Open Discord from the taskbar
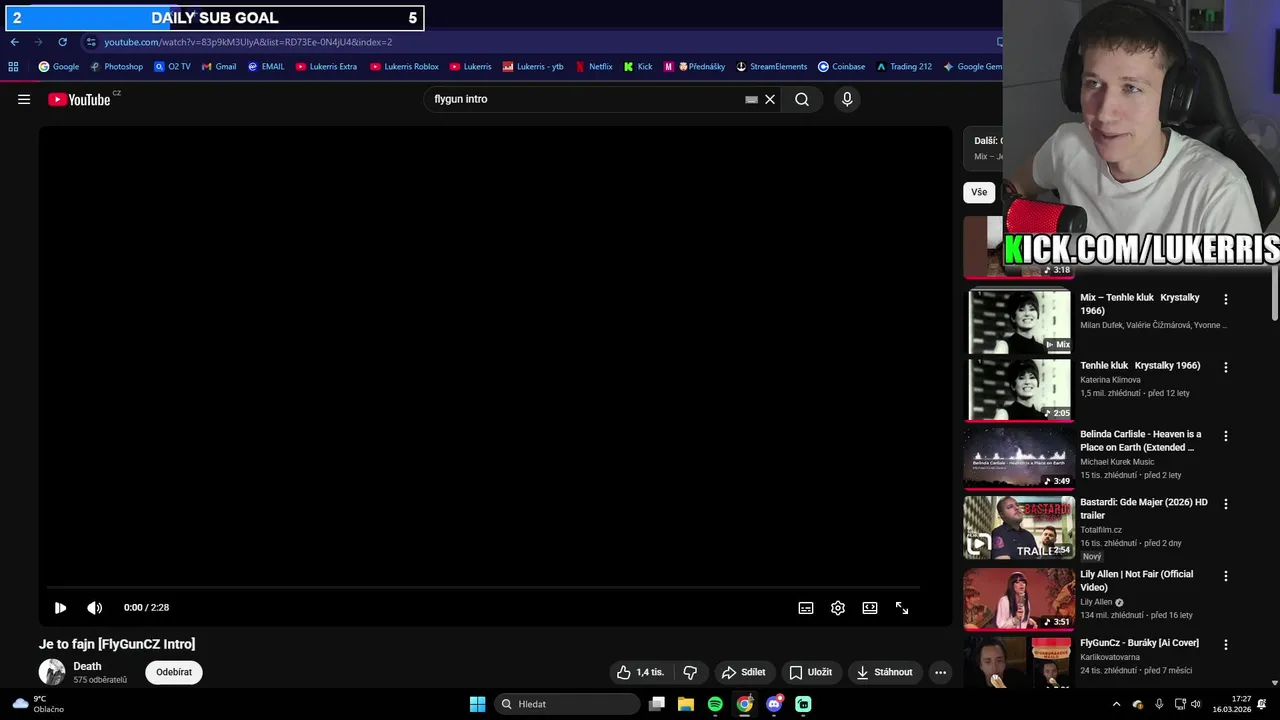This screenshot has height=720, width=1280. tap(774, 704)
